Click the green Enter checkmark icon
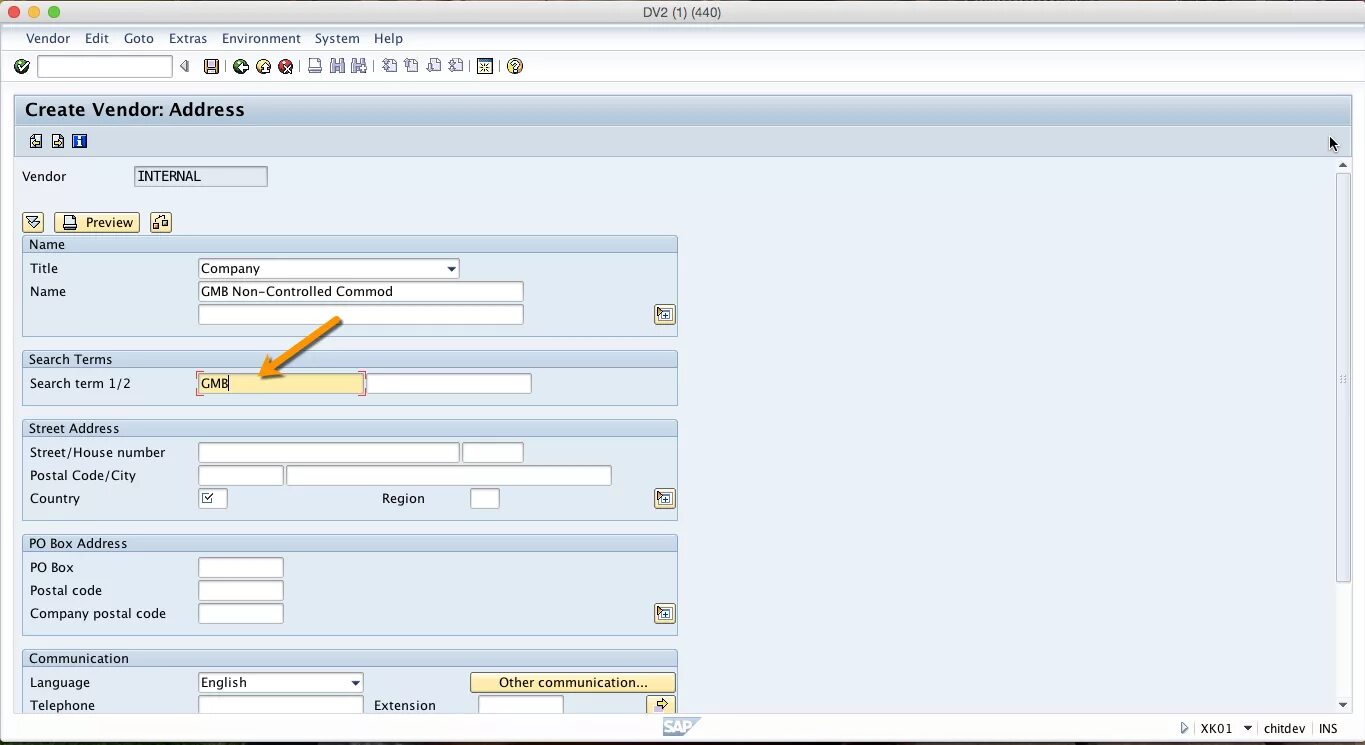 coord(22,66)
